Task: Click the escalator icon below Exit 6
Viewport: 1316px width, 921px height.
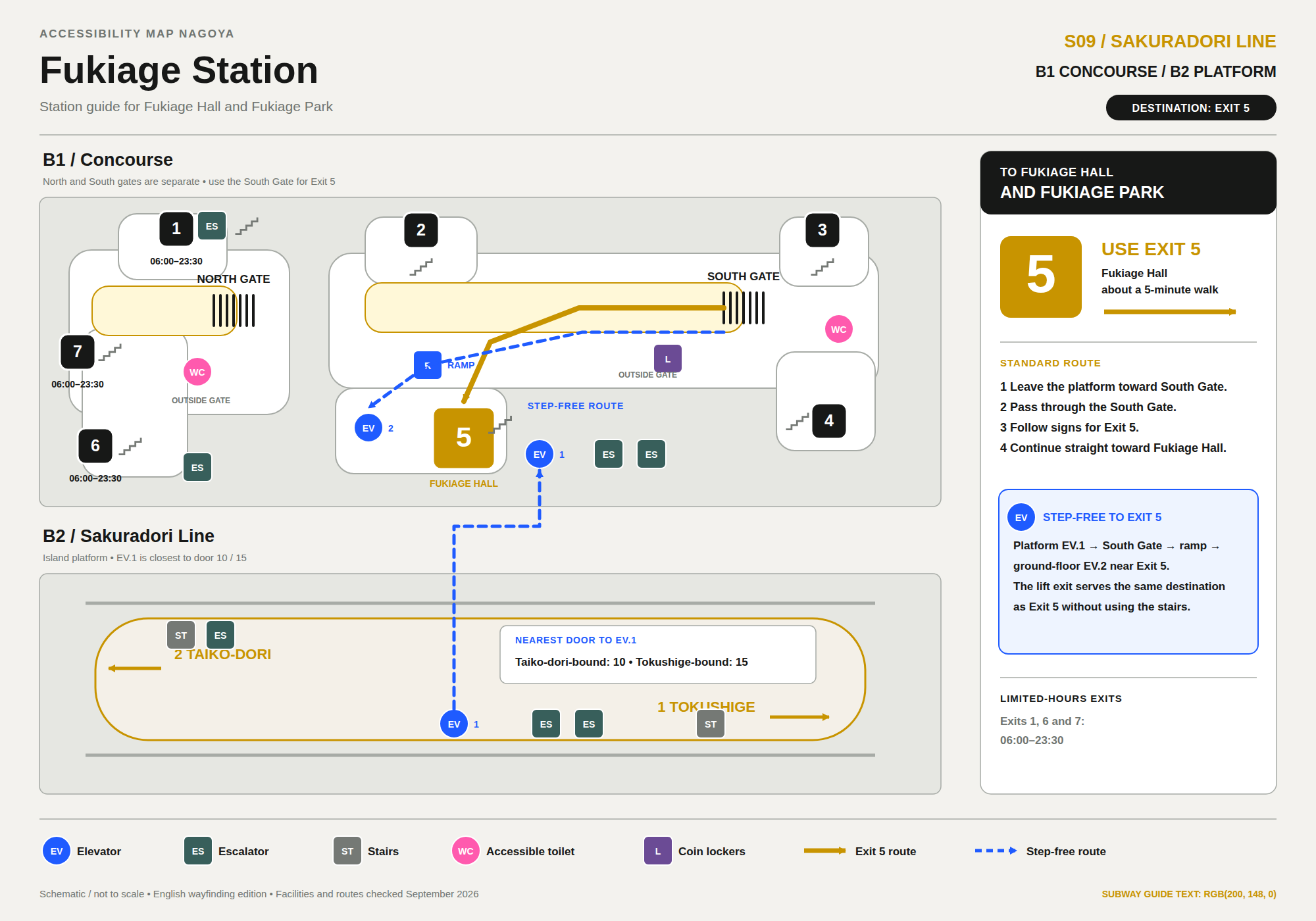Action: (197, 467)
